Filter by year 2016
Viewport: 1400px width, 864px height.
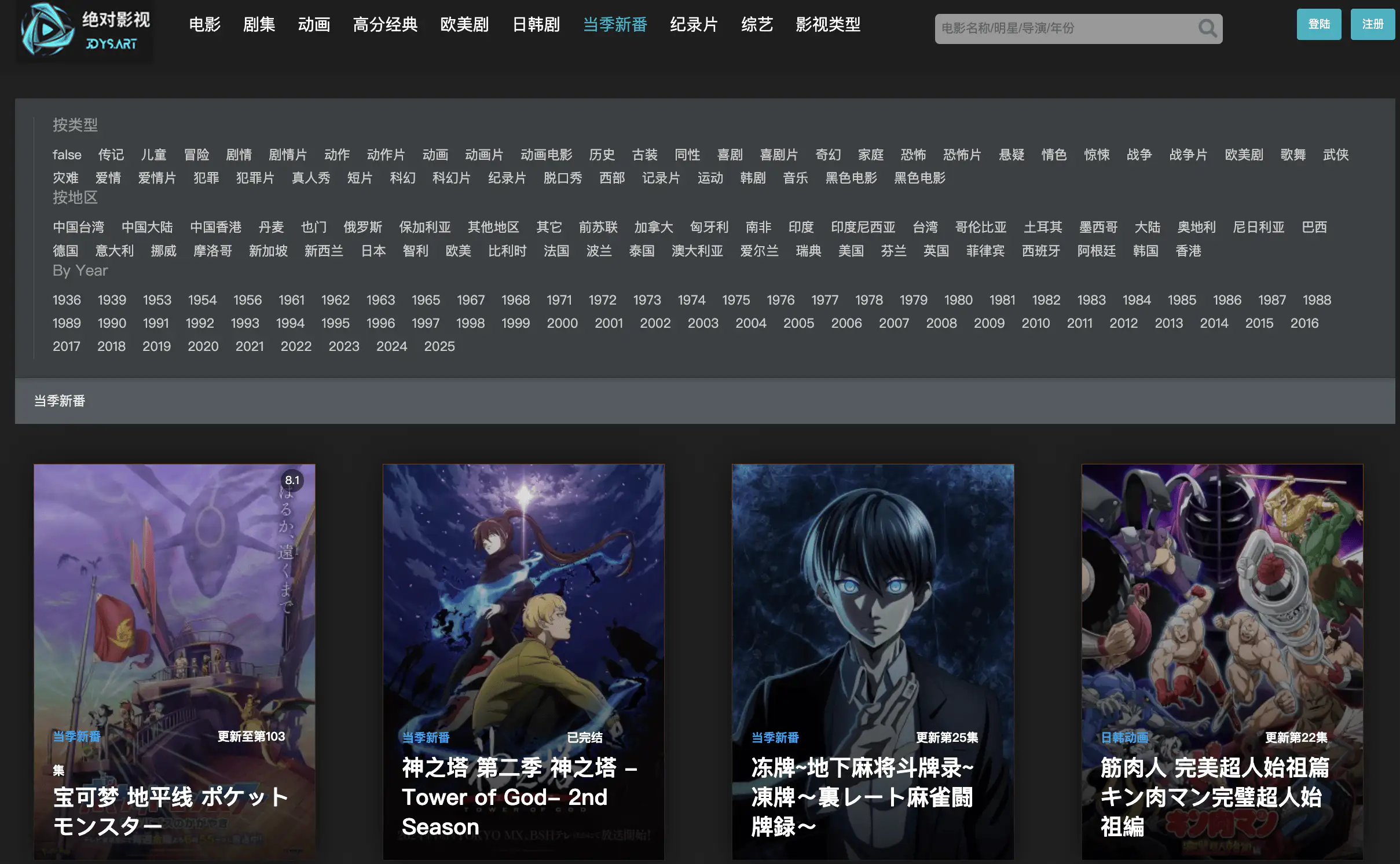(1304, 323)
